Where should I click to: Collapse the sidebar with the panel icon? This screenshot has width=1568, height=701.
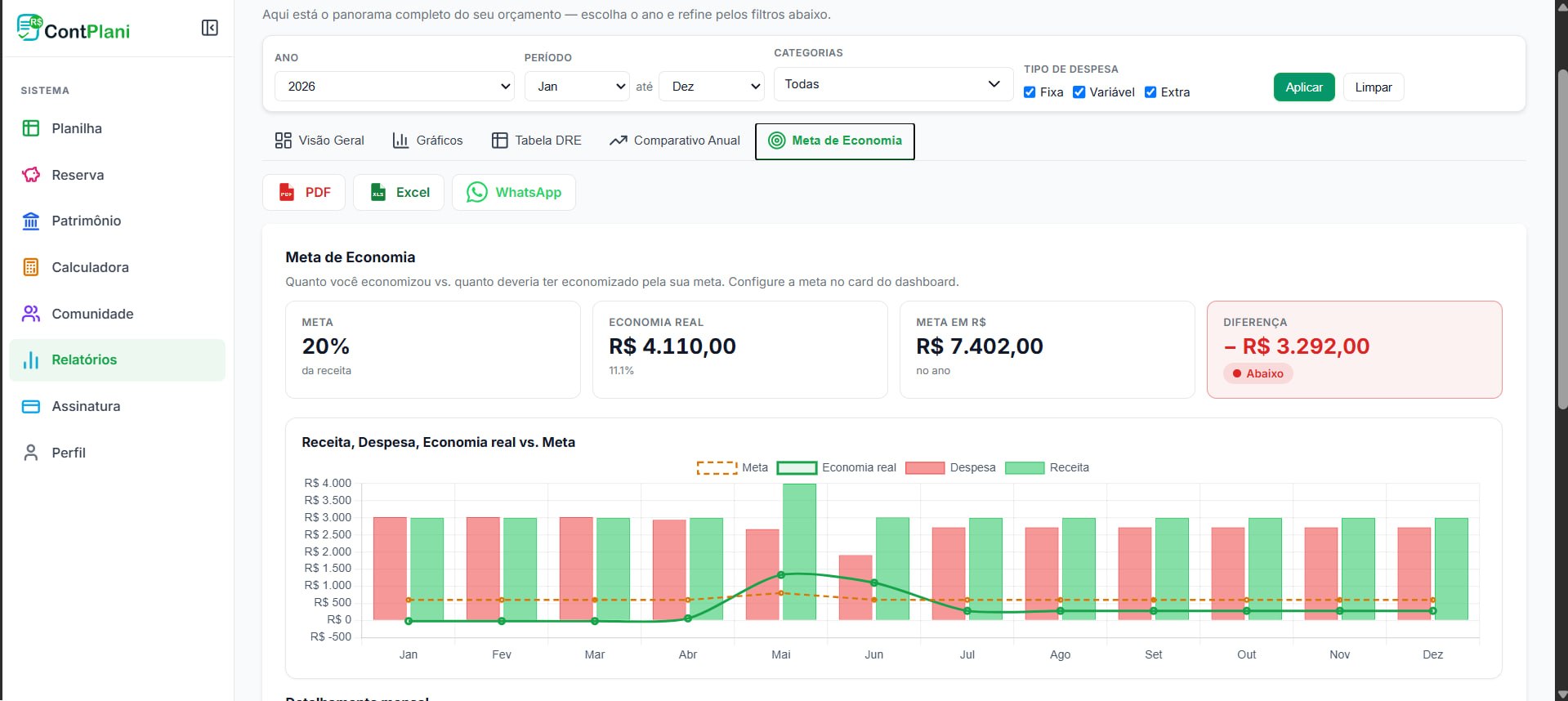(x=210, y=28)
